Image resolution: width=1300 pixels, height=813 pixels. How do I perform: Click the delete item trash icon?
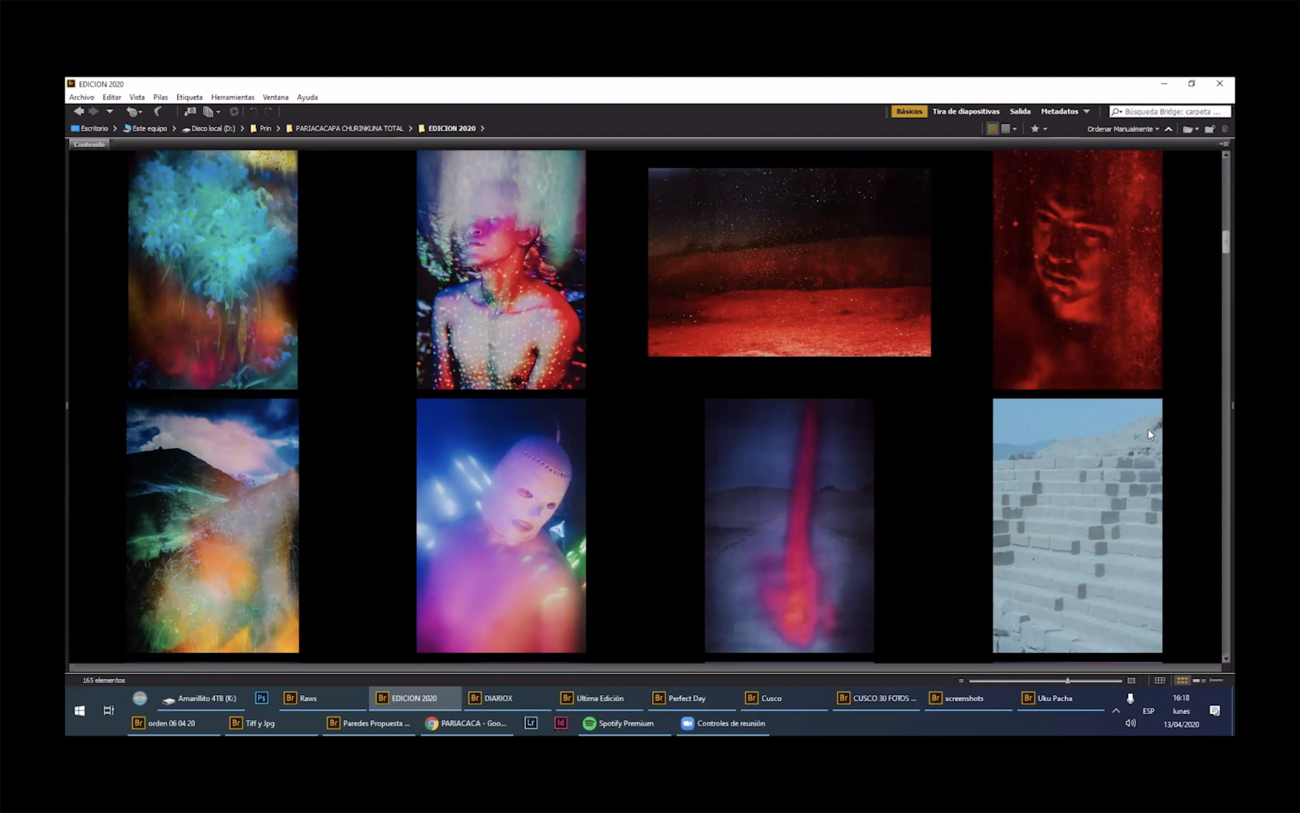1225,128
